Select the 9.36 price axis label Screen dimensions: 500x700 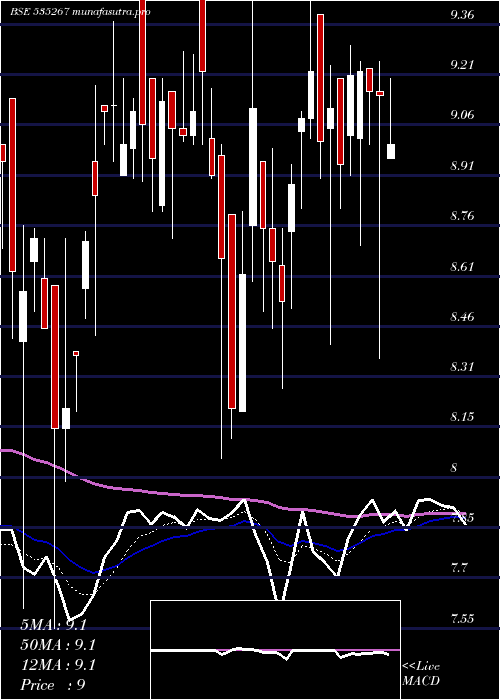point(462,14)
